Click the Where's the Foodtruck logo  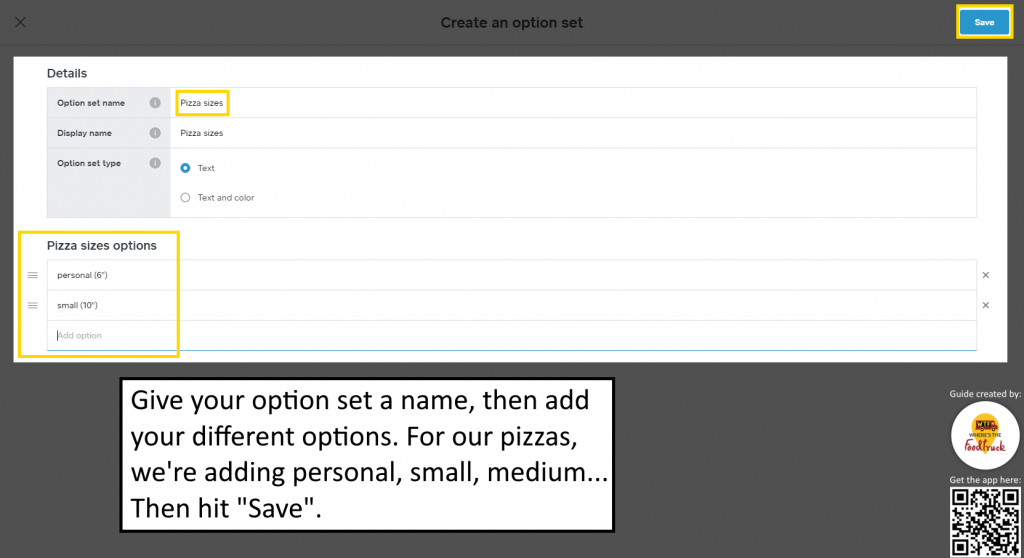coord(985,435)
